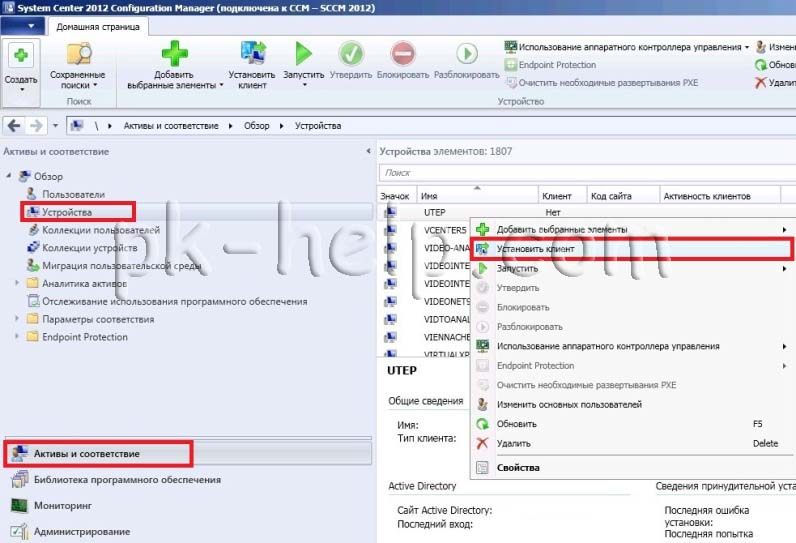Click Свойства icon in context menu
Screen dimensions: 796x543
(x=482, y=467)
